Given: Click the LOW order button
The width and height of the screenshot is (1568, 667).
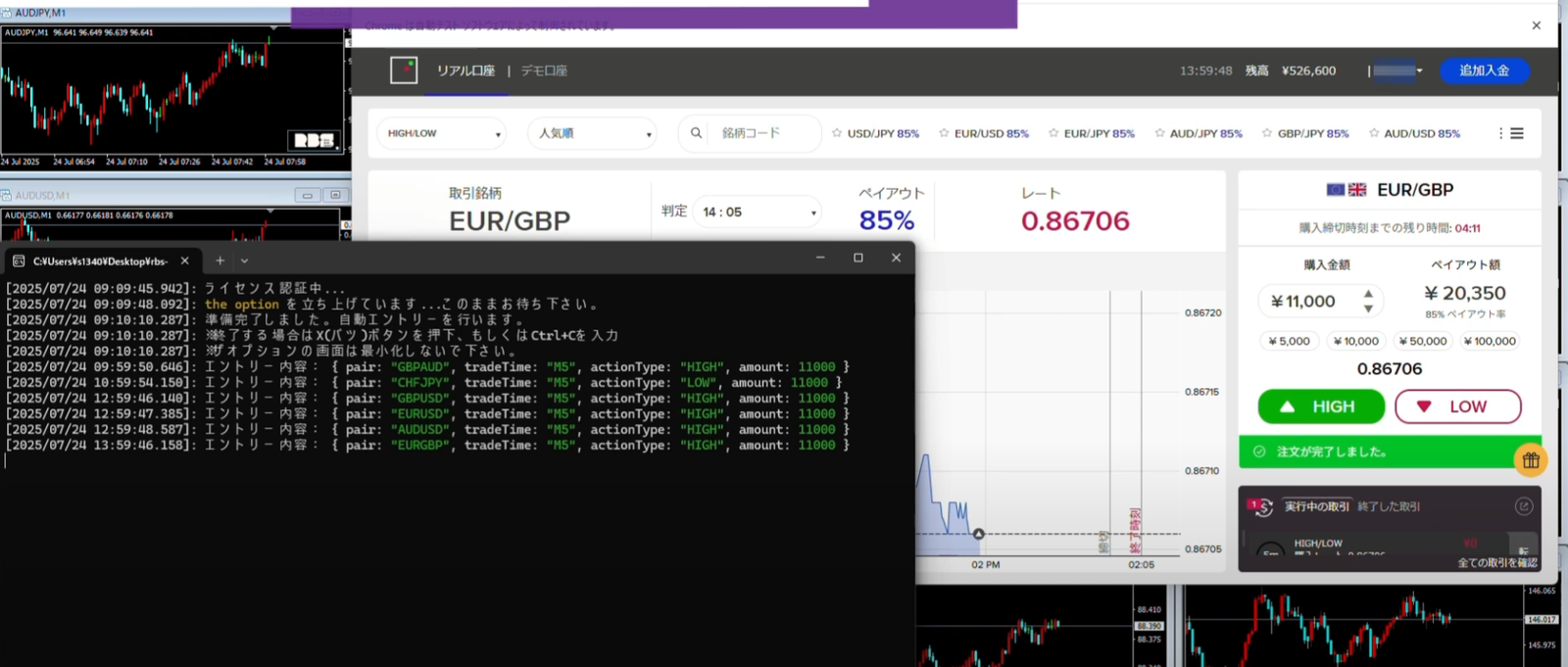Looking at the screenshot, I should coord(1457,406).
